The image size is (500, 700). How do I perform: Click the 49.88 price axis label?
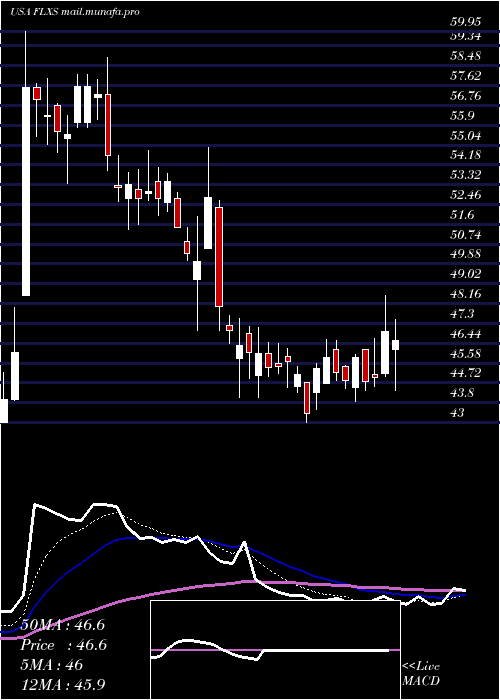click(x=466, y=254)
